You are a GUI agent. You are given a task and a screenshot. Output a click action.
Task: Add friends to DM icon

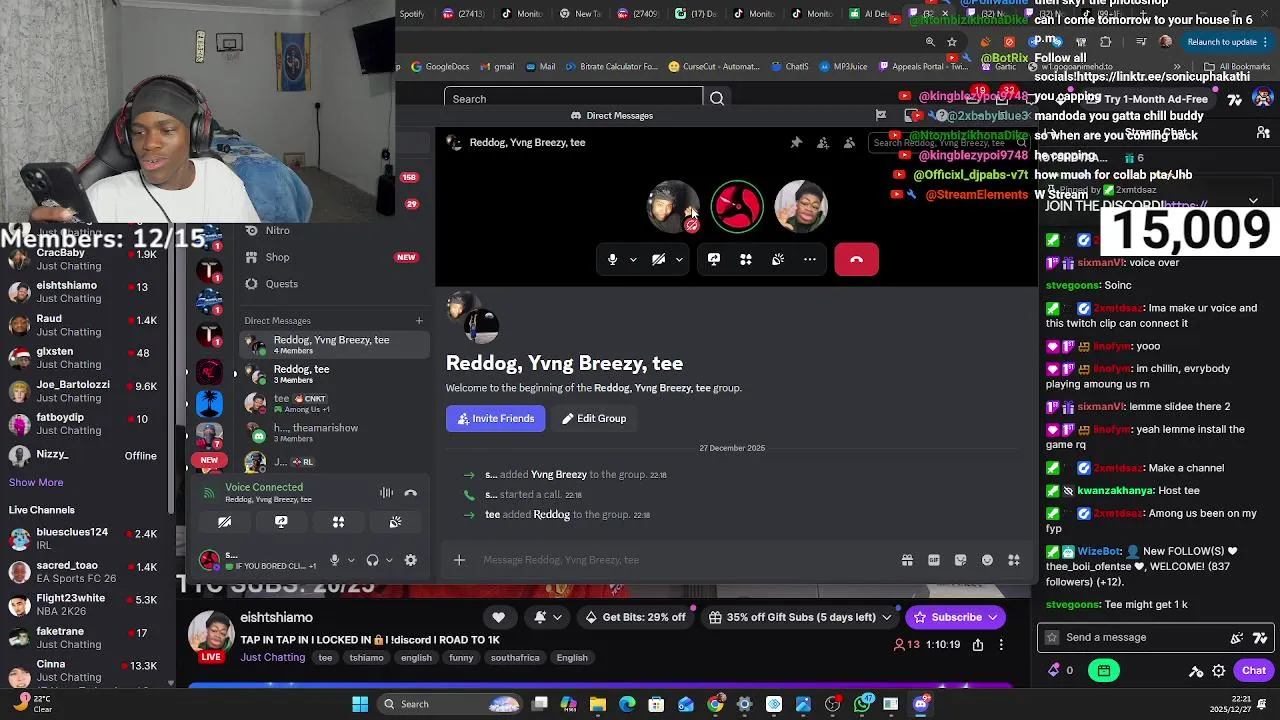point(822,143)
